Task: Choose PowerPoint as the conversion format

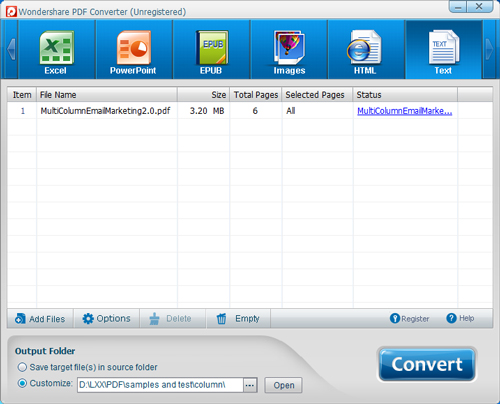Action: (134, 50)
